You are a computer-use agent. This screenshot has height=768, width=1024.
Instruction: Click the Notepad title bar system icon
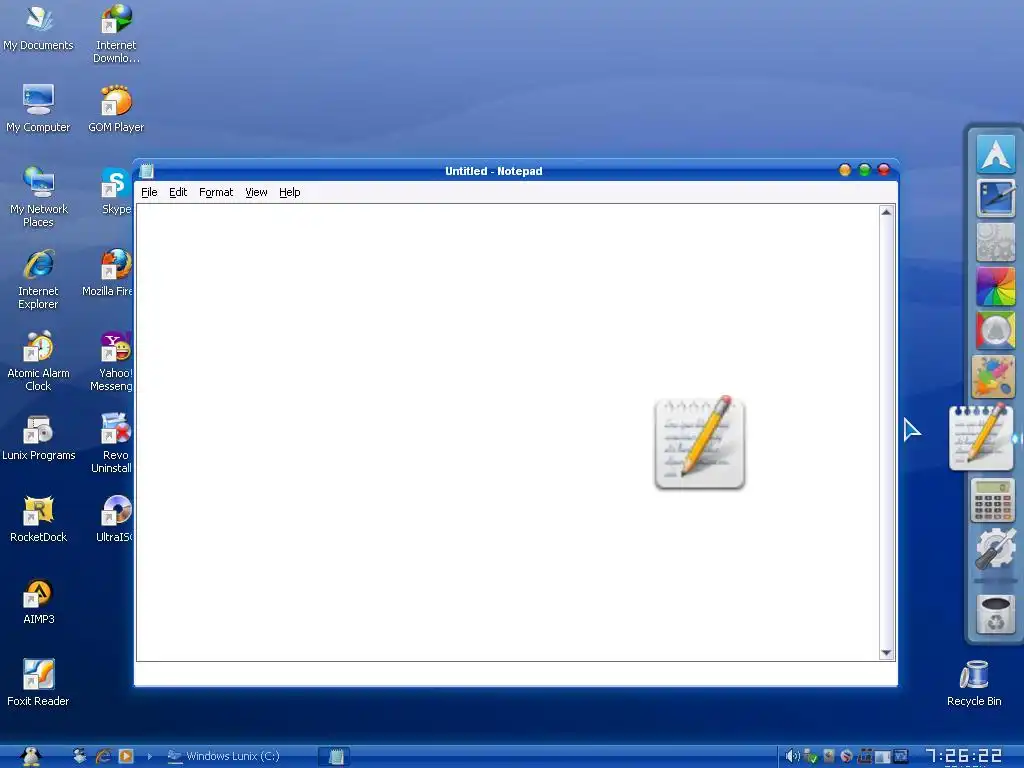[x=147, y=171]
